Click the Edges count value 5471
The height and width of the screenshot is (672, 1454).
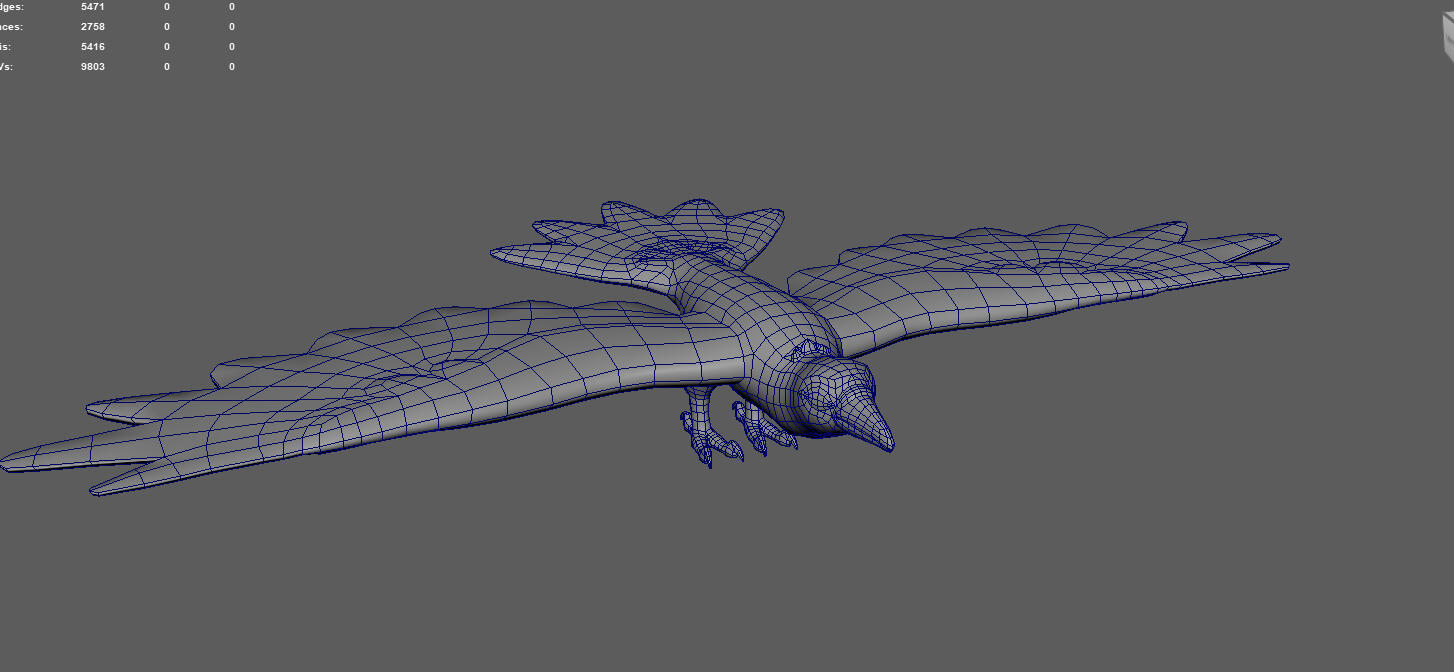[x=93, y=7]
